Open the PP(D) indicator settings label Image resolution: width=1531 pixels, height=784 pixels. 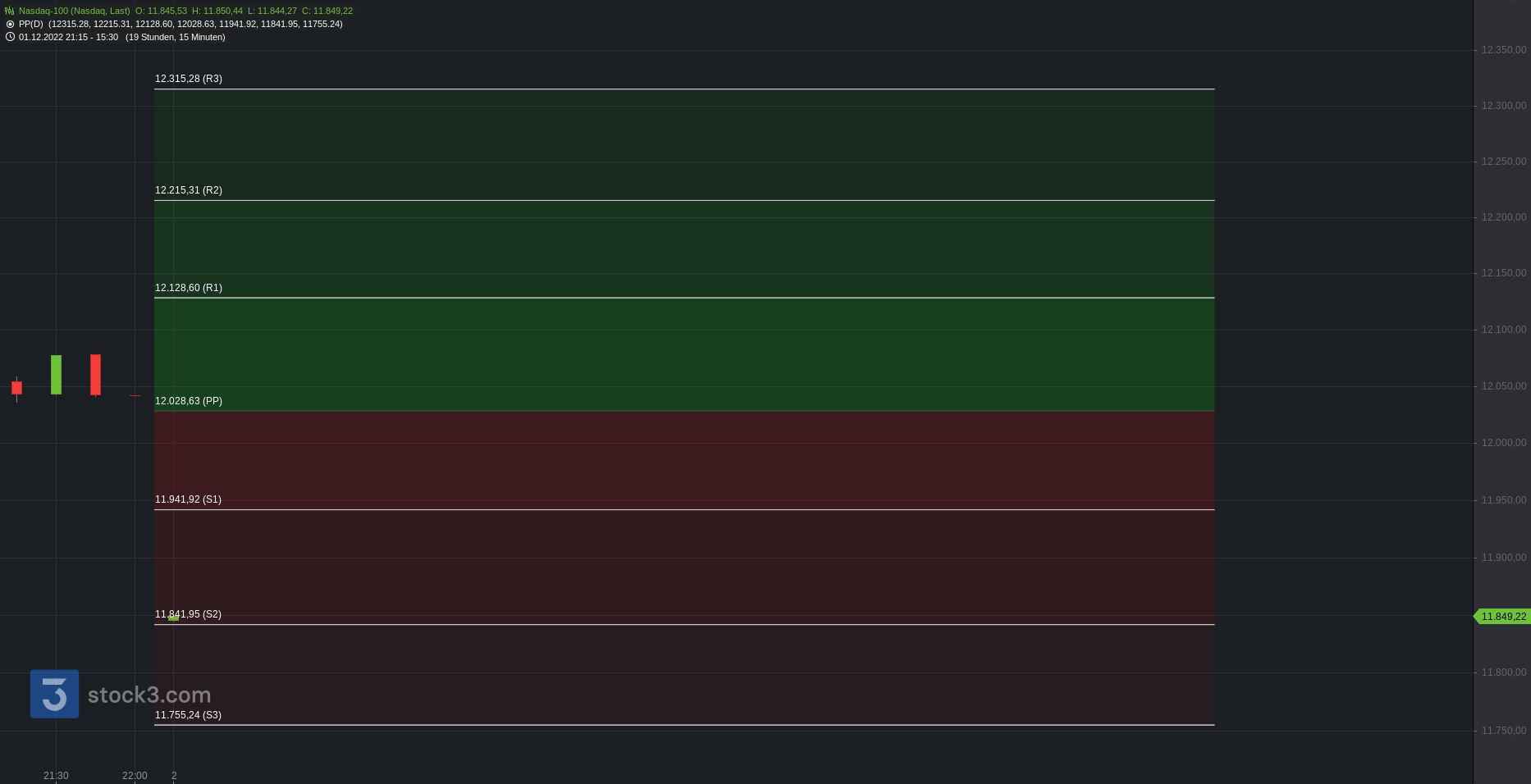click(31, 24)
